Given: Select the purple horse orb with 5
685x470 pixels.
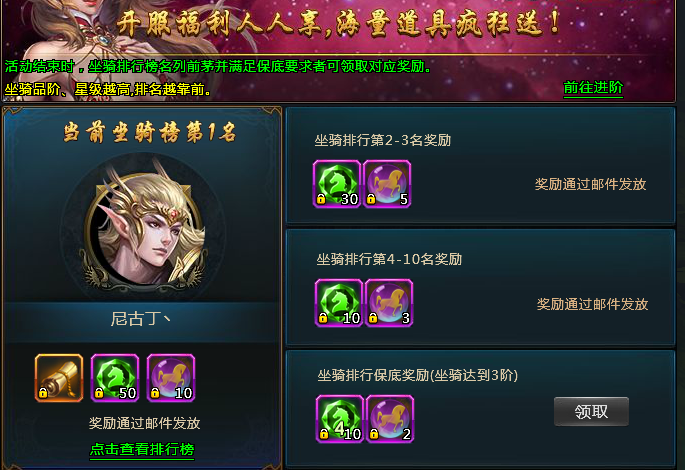Looking at the screenshot, I should tap(387, 184).
